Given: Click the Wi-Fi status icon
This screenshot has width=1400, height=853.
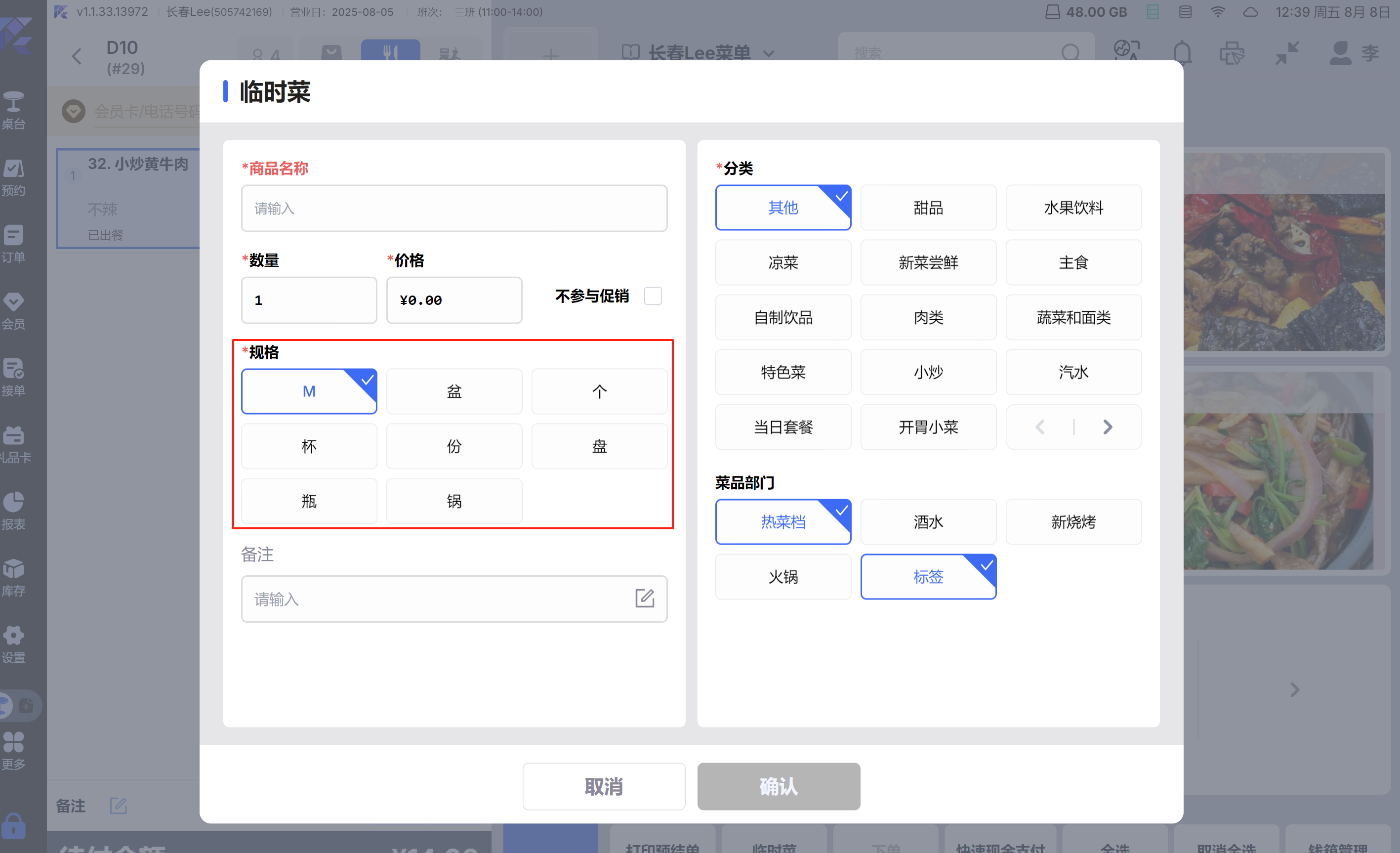Looking at the screenshot, I should click(1218, 12).
